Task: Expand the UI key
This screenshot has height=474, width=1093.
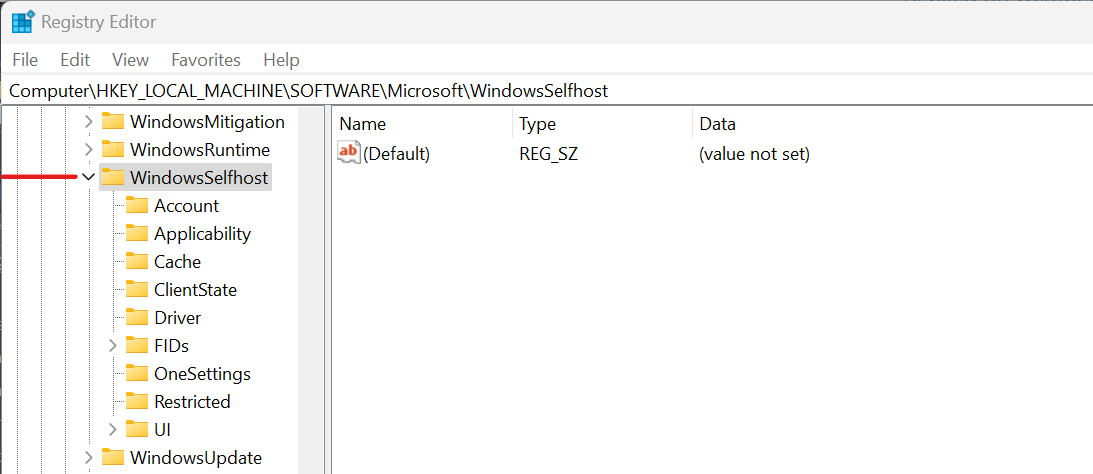Action: 113,429
